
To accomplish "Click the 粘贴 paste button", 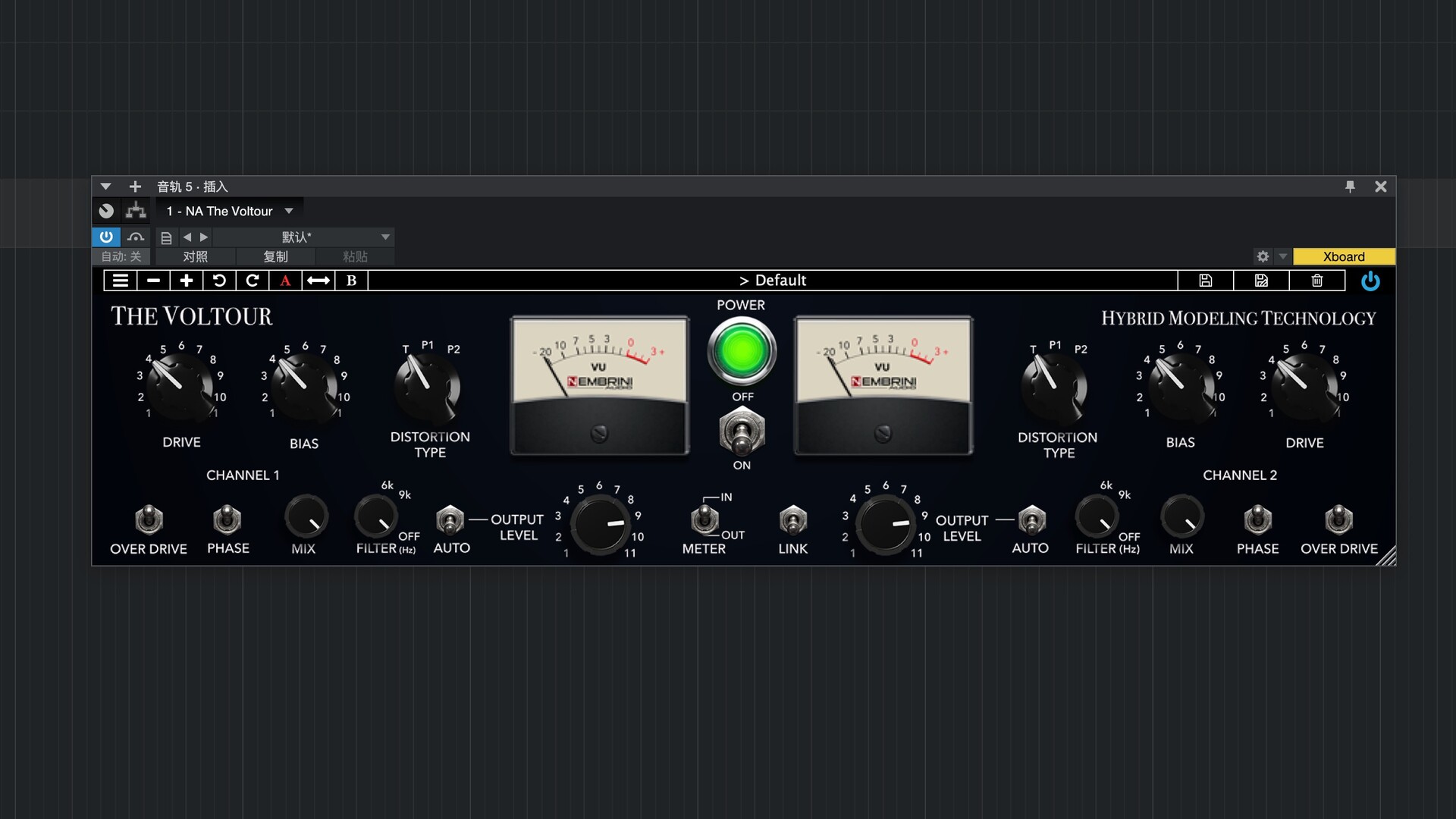I will (355, 256).
